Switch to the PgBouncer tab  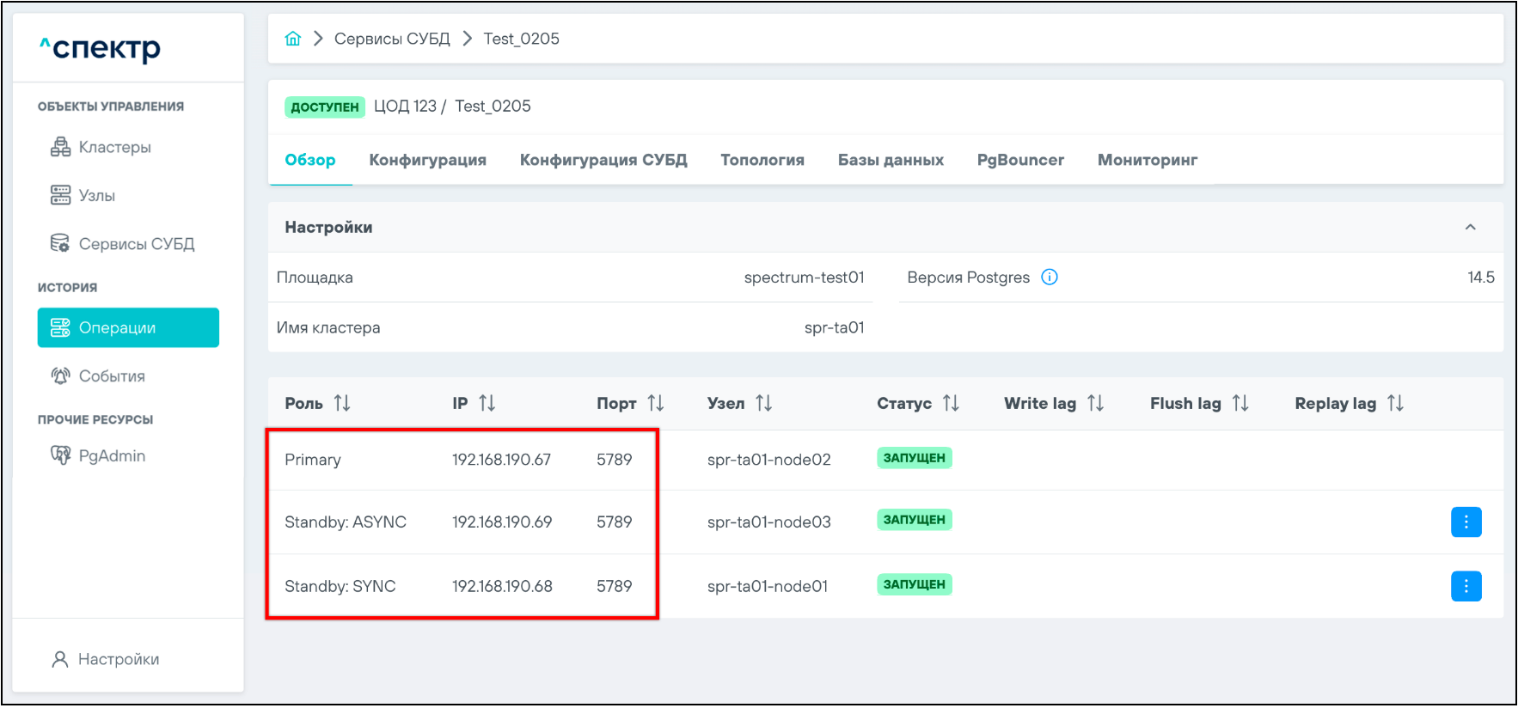pyautogui.click(x=1020, y=160)
